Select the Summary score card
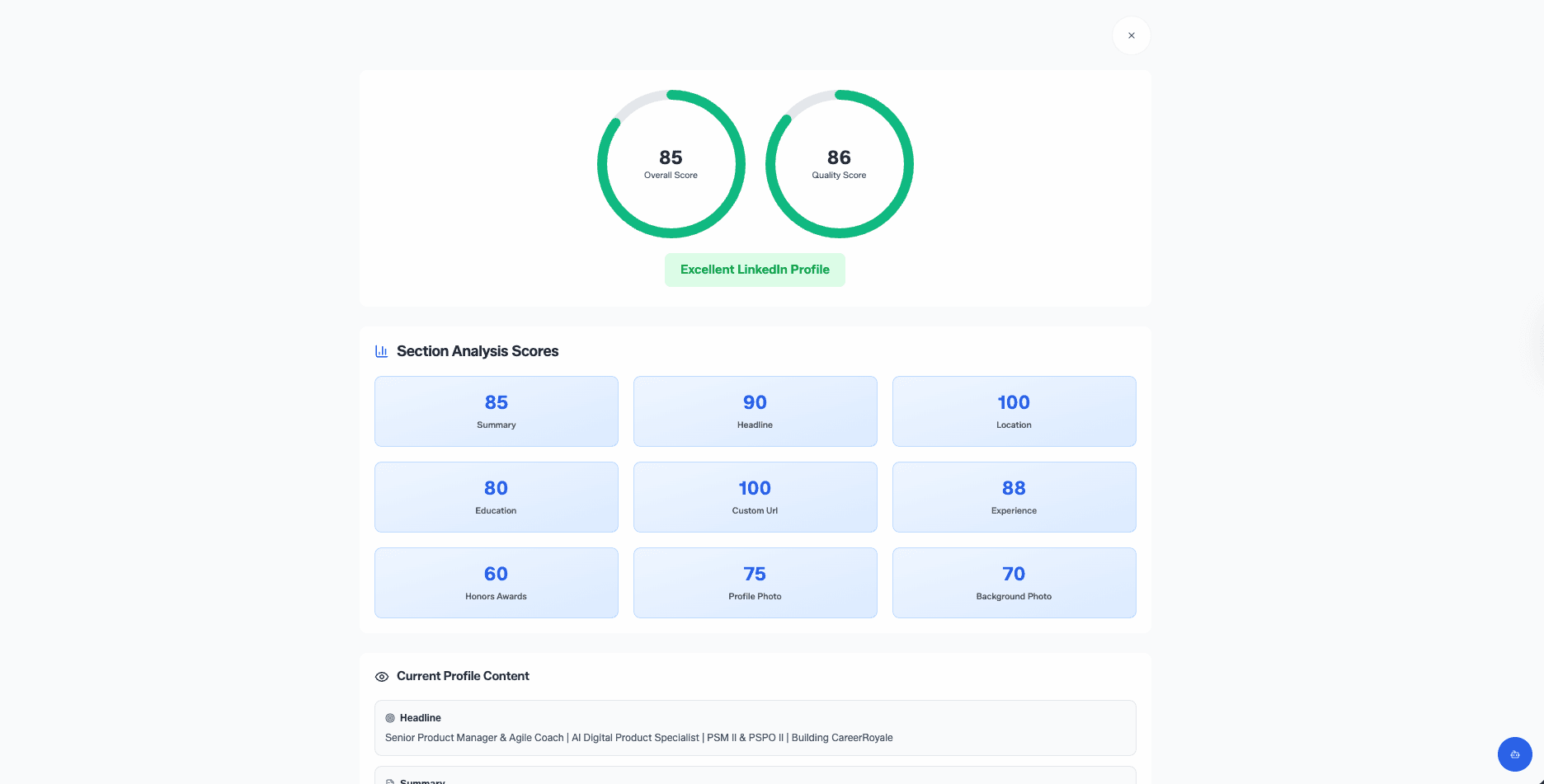 [x=496, y=411]
